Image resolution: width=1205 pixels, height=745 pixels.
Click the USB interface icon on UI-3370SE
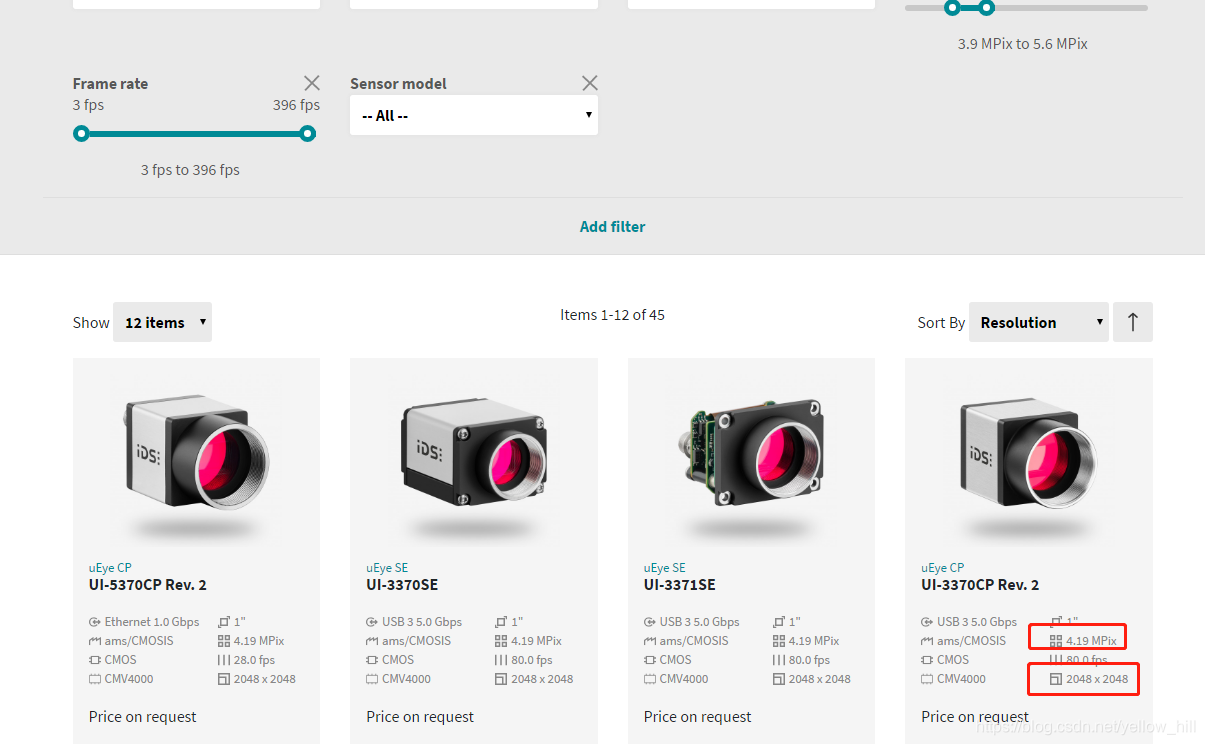point(372,622)
